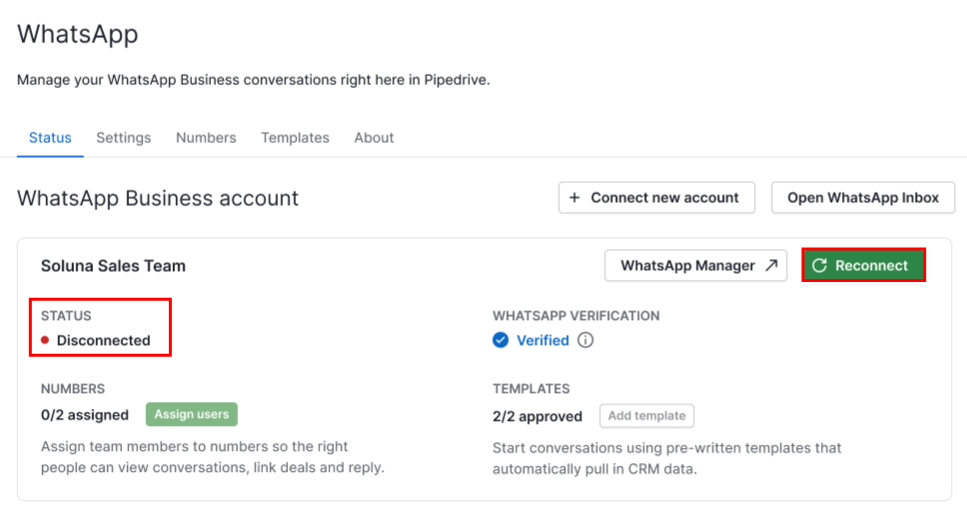Go to the Templates tab
Image resolution: width=967 pixels, height=516 pixels.
point(295,137)
